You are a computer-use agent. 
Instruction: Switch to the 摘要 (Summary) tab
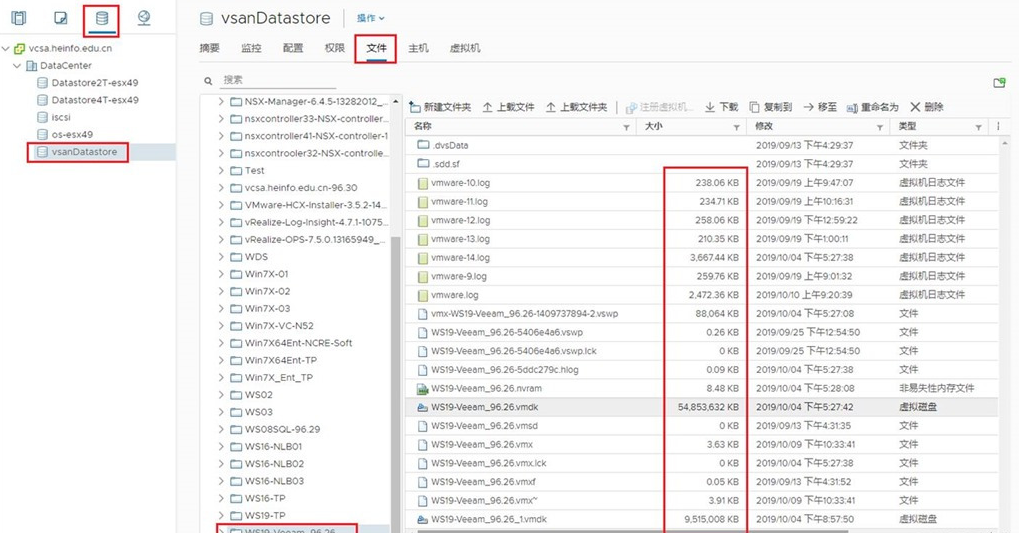point(210,48)
